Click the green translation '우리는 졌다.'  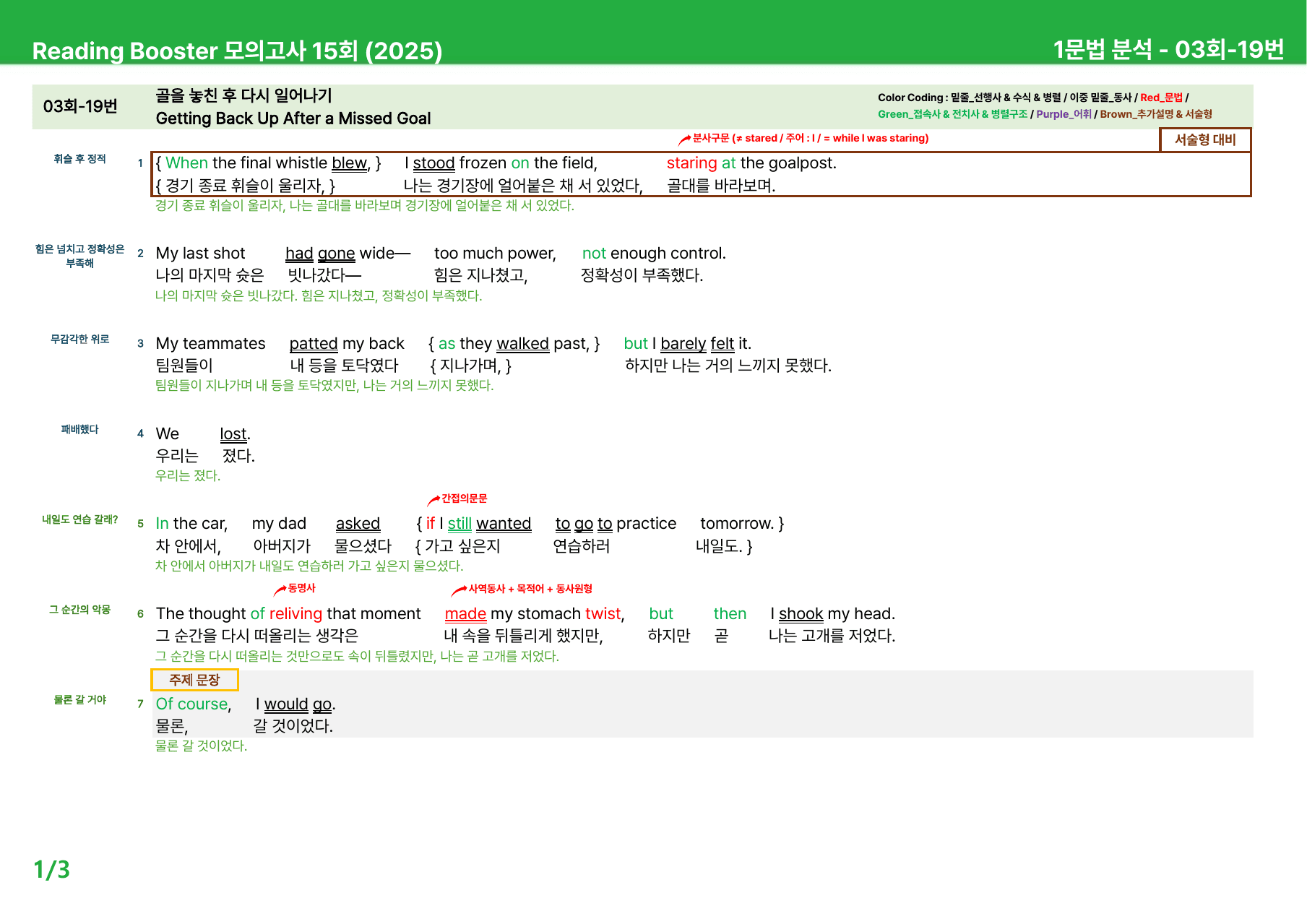pyautogui.click(x=188, y=475)
